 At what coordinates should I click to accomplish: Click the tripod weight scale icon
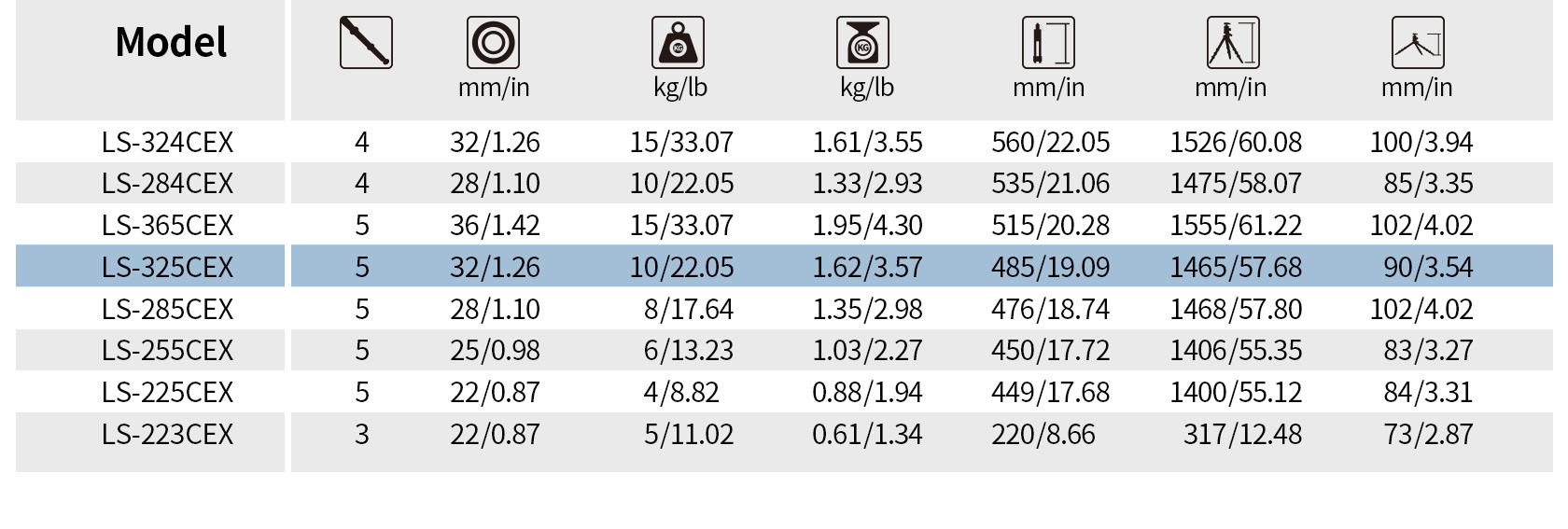coord(862,43)
